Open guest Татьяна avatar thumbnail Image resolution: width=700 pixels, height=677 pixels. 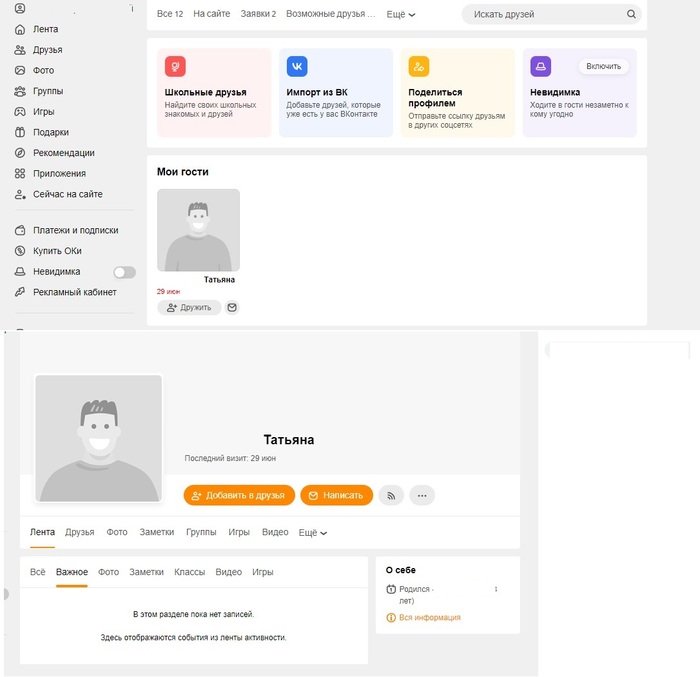(x=198, y=230)
